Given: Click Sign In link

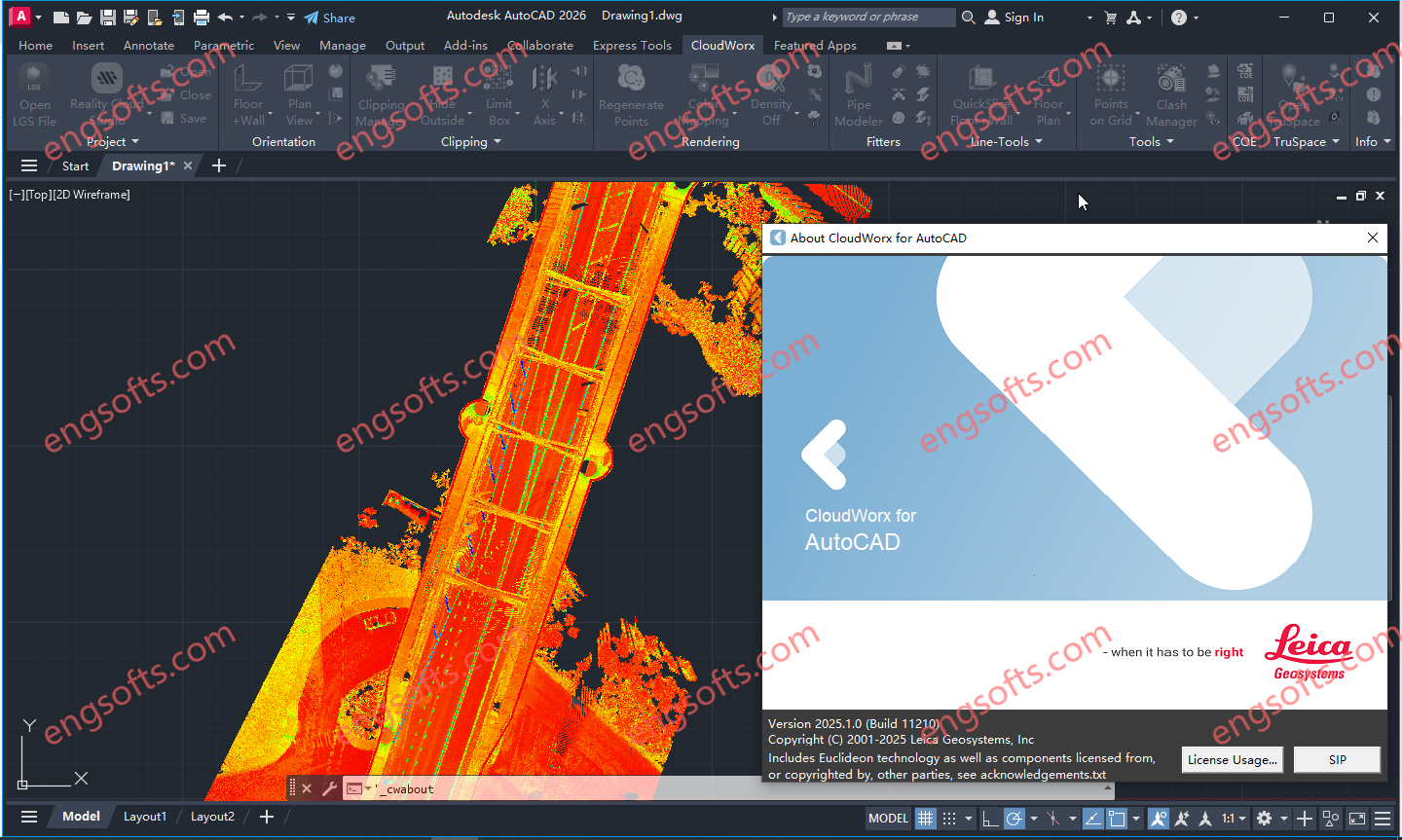Looking at the screenshot, I should [x=1015, y=18].
